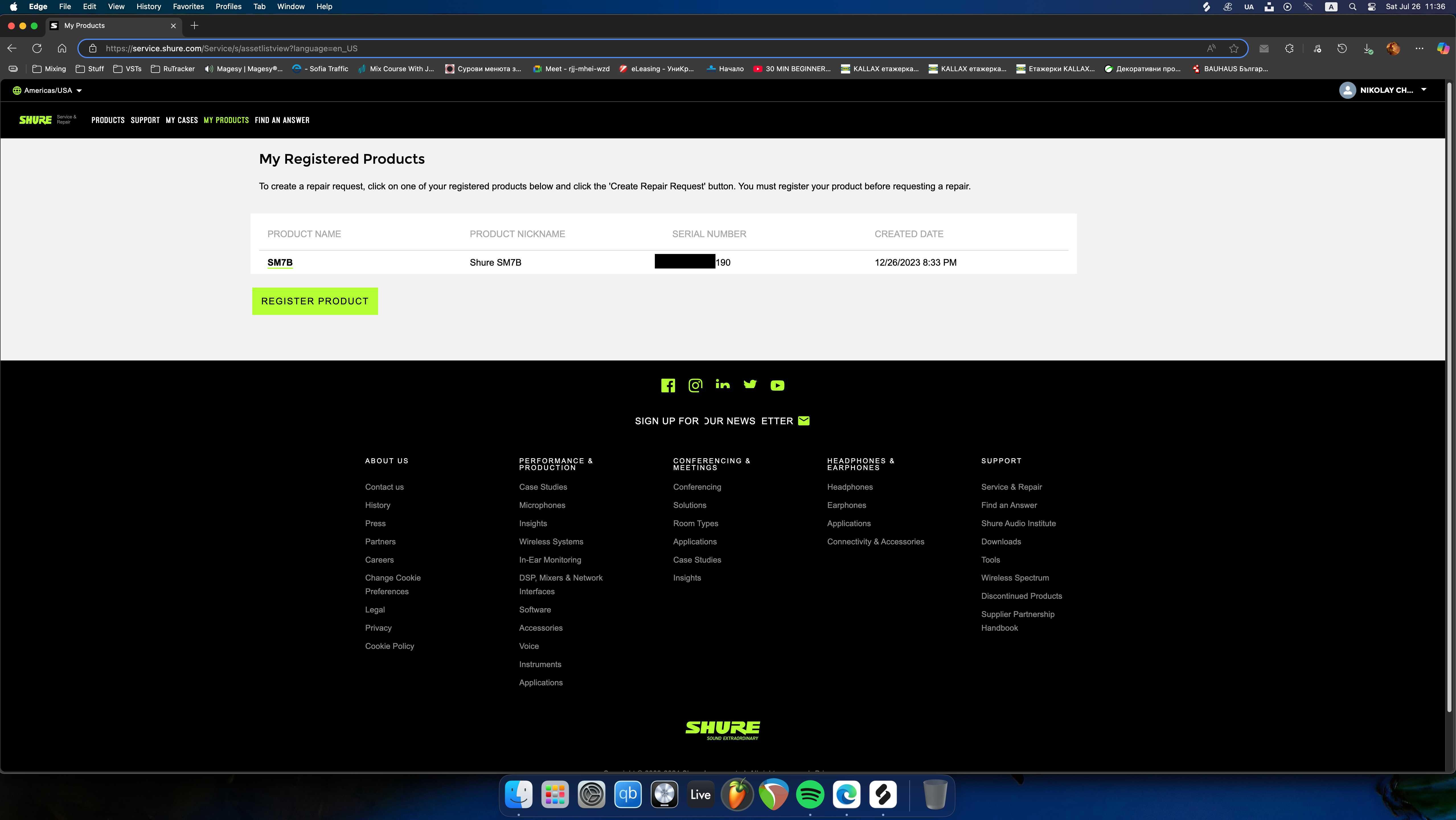Sort by Created Date column header
Viewport: 1456px width, 820px height.
pos(909,234)
